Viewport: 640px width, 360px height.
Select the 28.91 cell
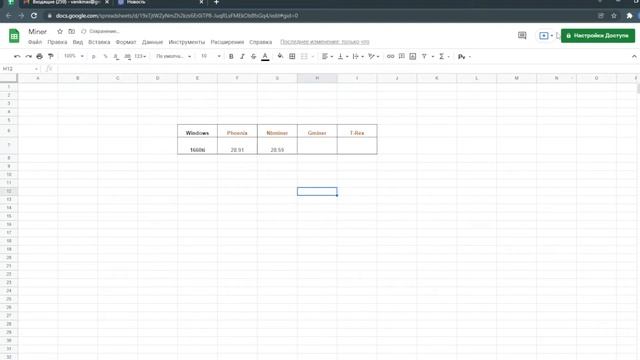click(x=237, y=146)
